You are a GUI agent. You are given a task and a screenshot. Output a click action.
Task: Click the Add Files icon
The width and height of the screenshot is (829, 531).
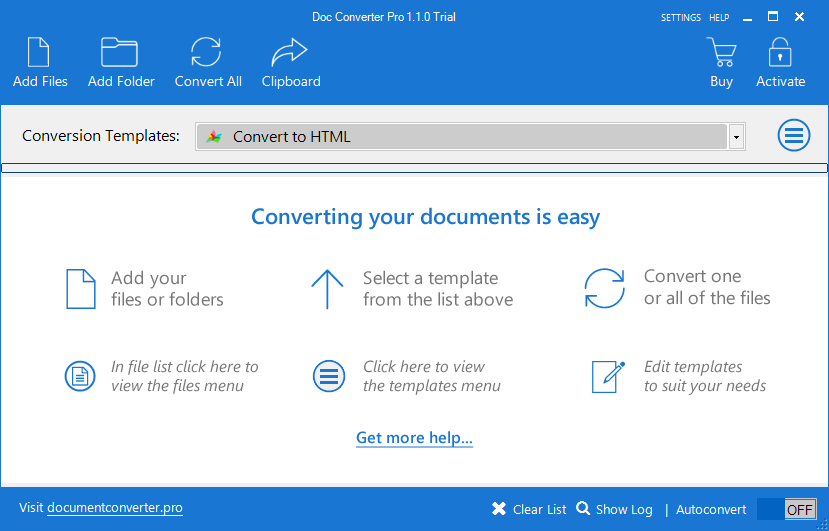(39, 52)
